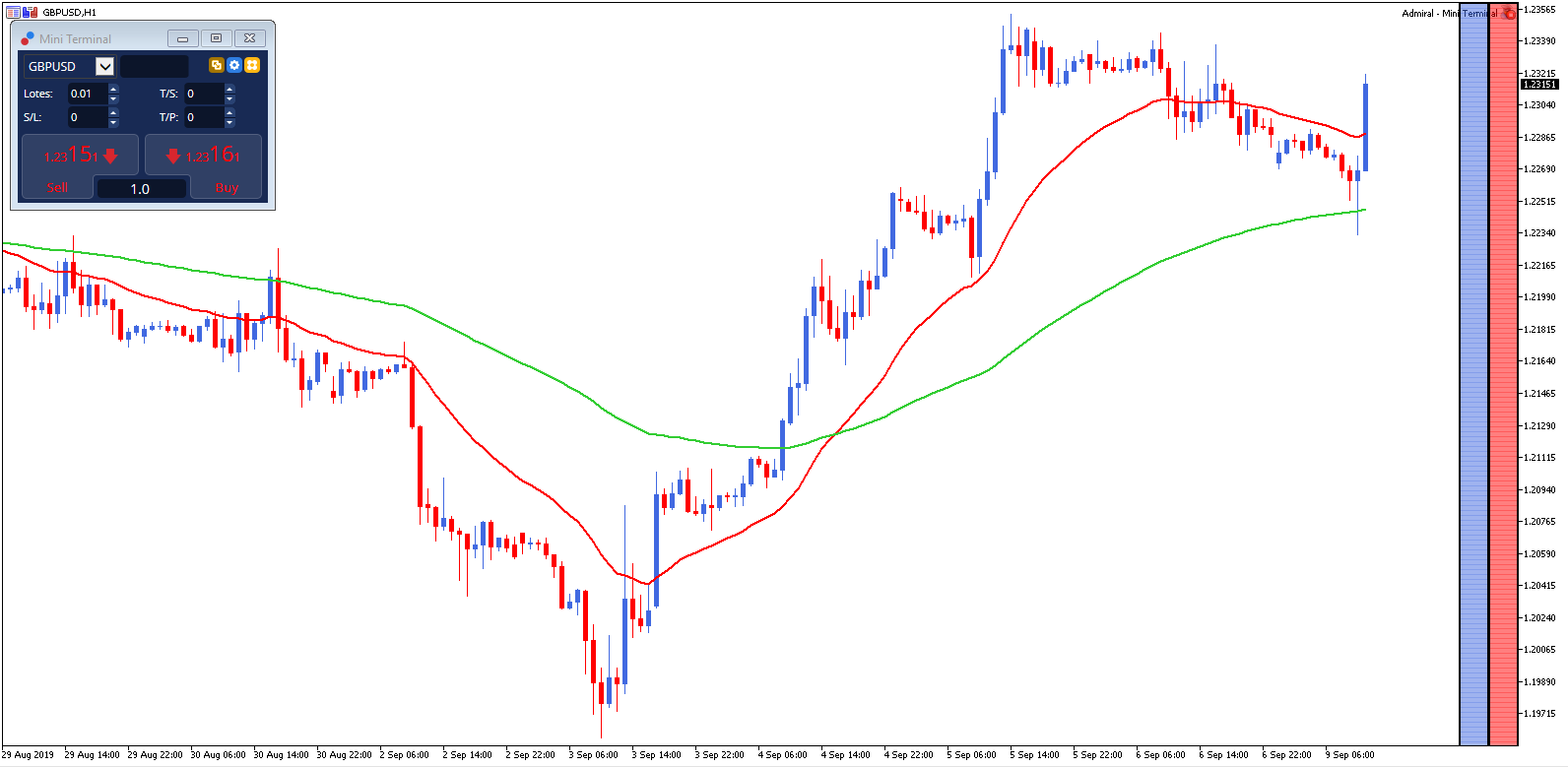Click the Admiral expert advisor icon top-right
The image size is (1568, 767).
click(1509, 13)
